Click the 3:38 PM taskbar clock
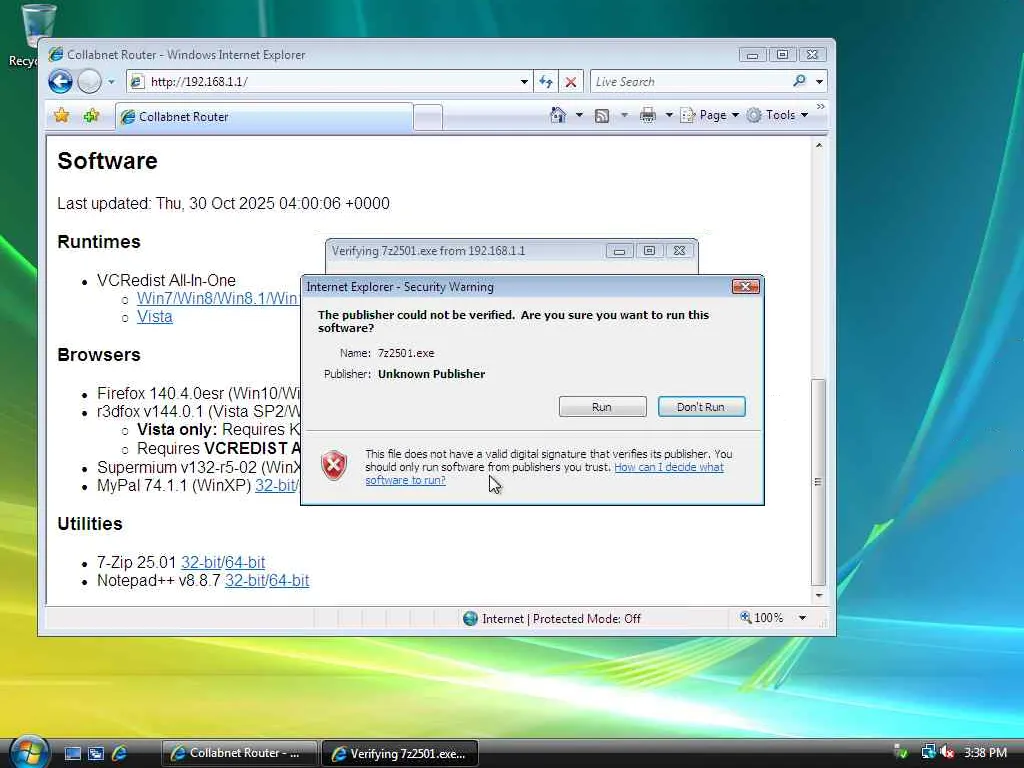The image size is (1024, 768). 985,753
